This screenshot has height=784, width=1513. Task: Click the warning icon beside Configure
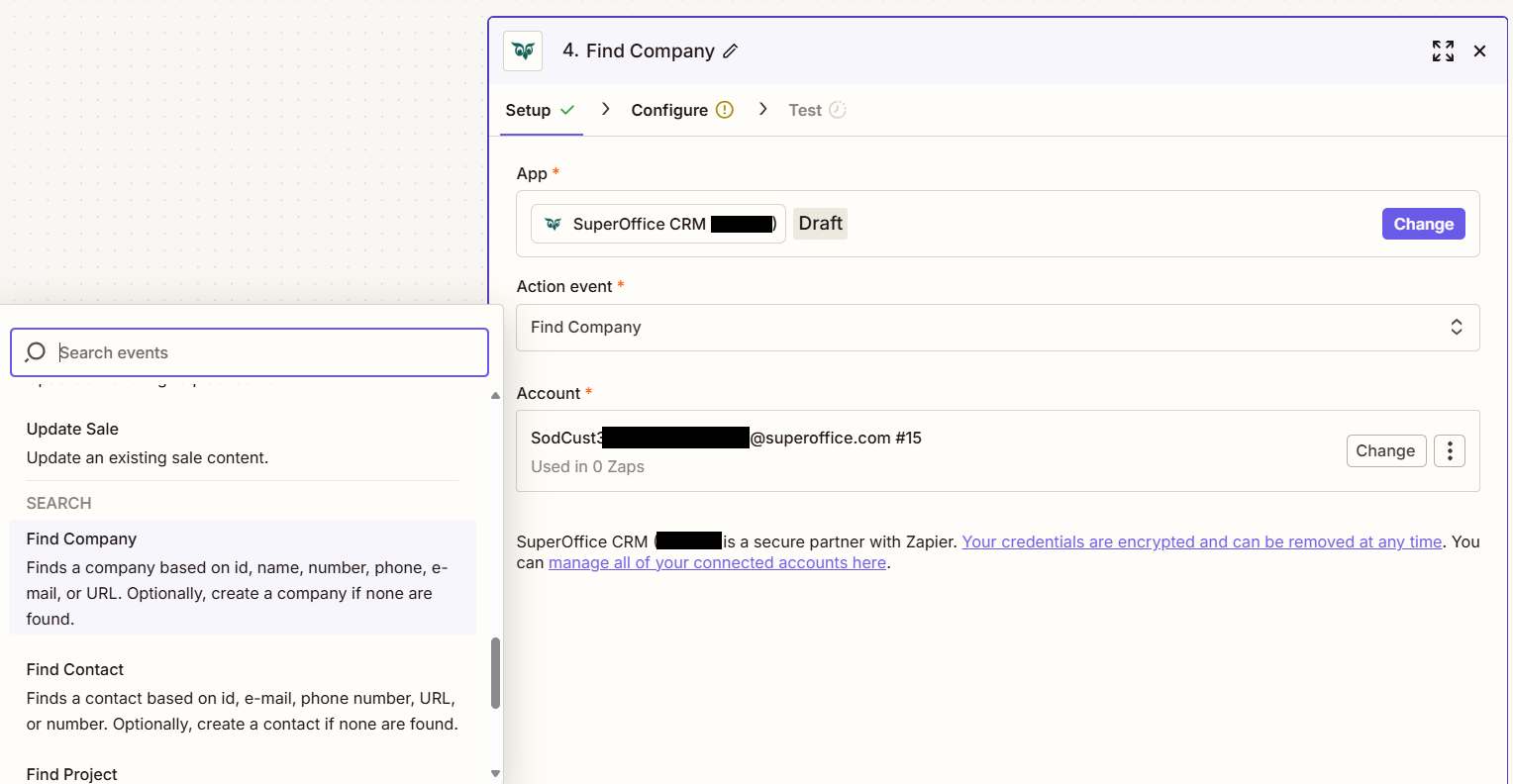tap(723, 109)
